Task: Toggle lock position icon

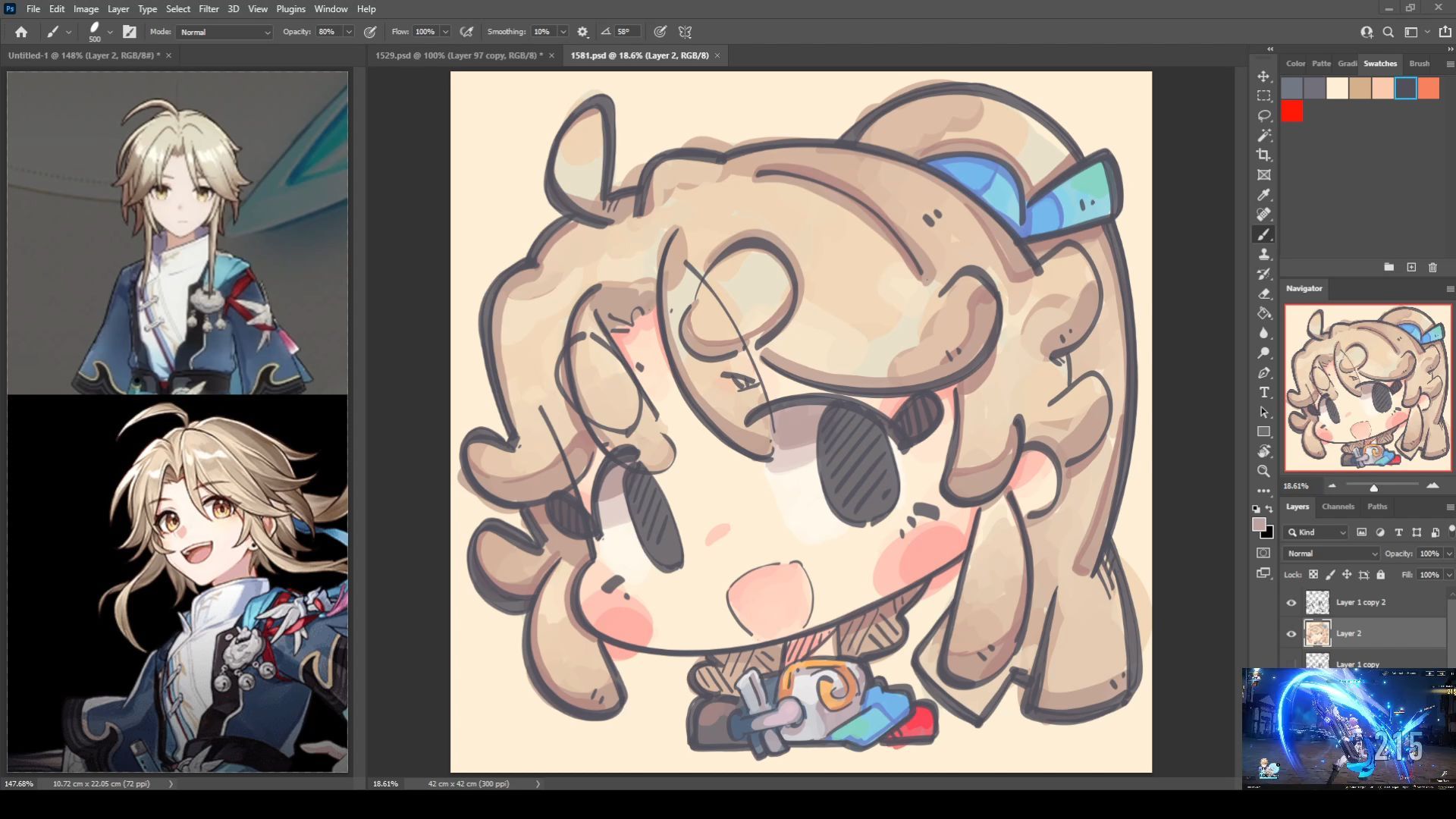Action: click(x=1347, y=575)
